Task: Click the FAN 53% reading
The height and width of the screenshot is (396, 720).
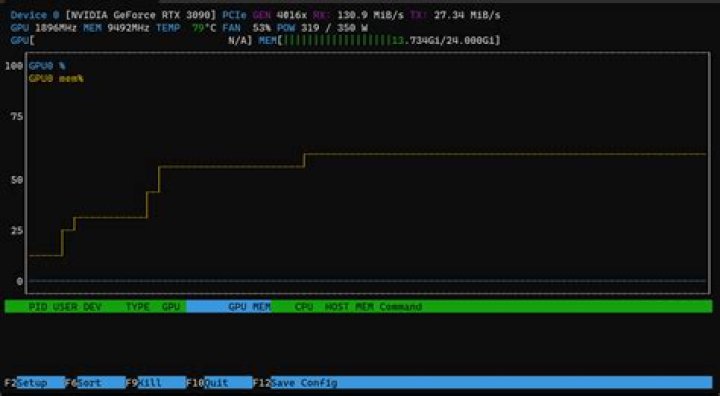Action: [247, 28]
